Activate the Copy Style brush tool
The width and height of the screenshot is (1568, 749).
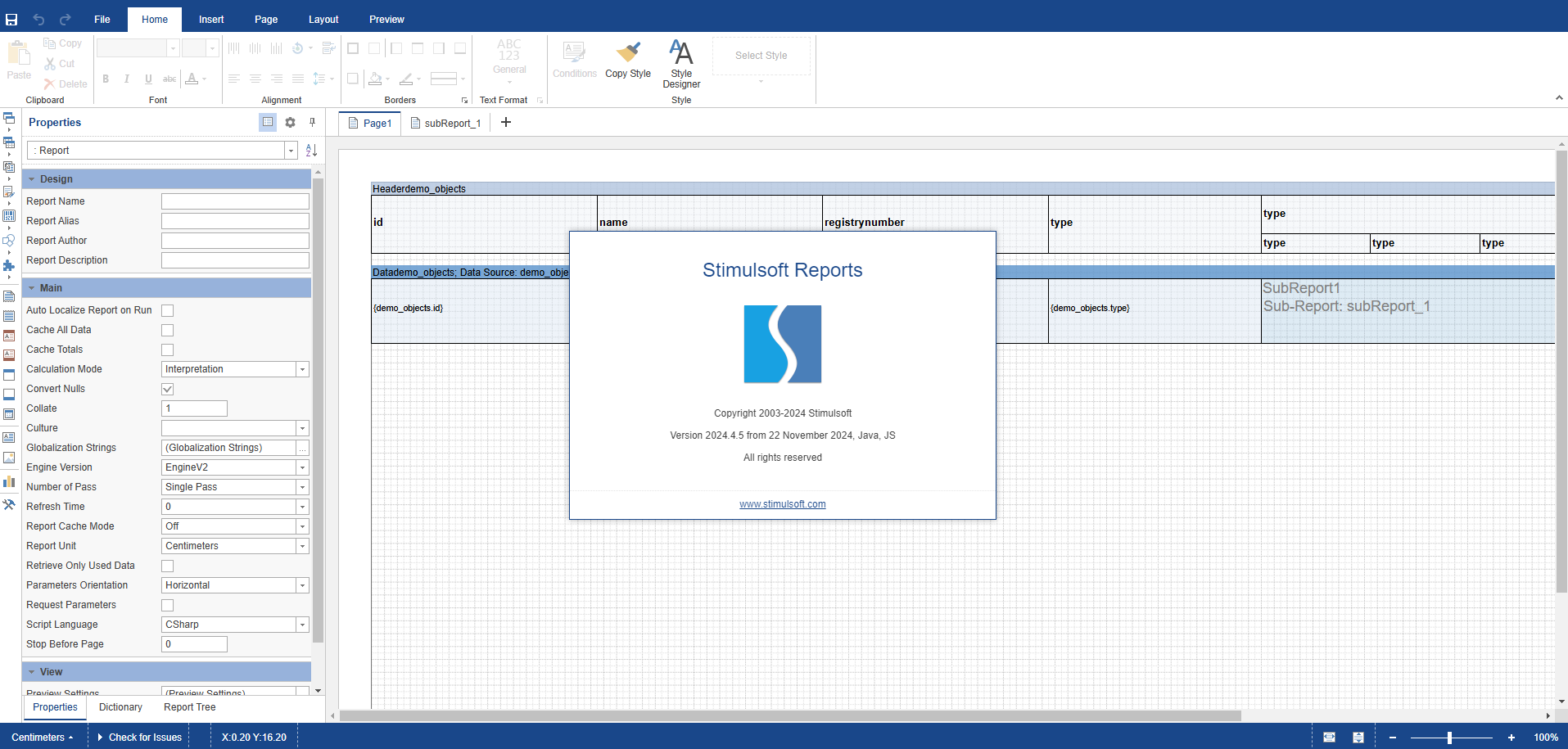pyautogui.click(x=628, y=61)
